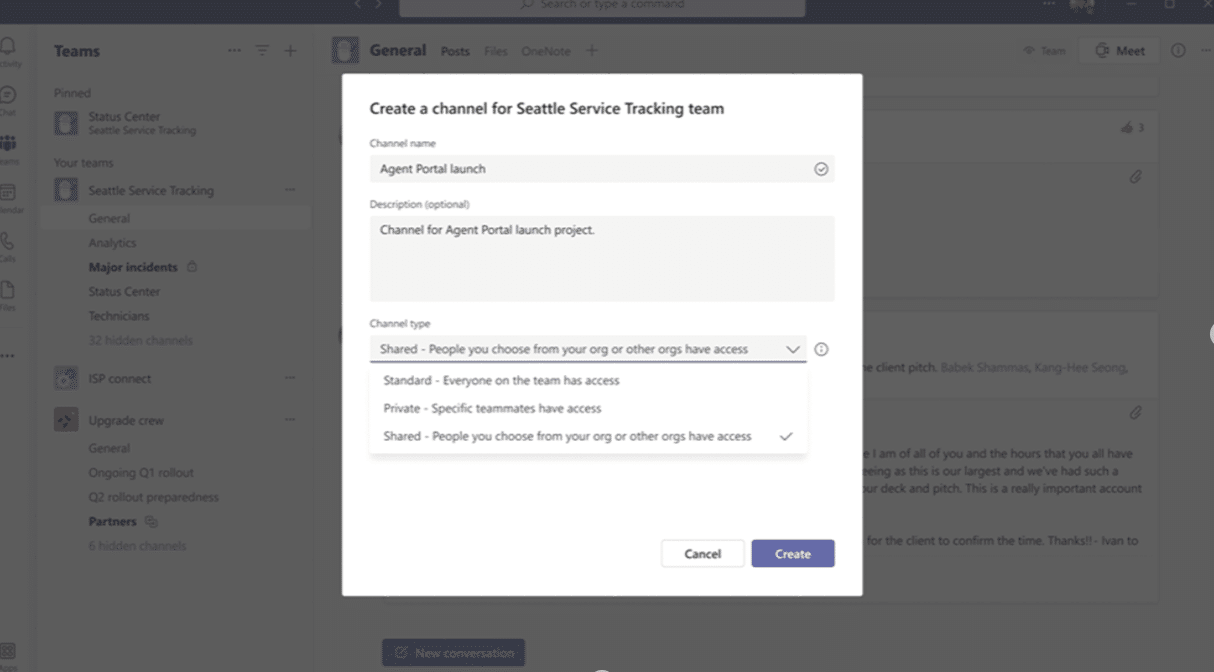
Task: Click the filter teams icon
Action: pos(262,51)
